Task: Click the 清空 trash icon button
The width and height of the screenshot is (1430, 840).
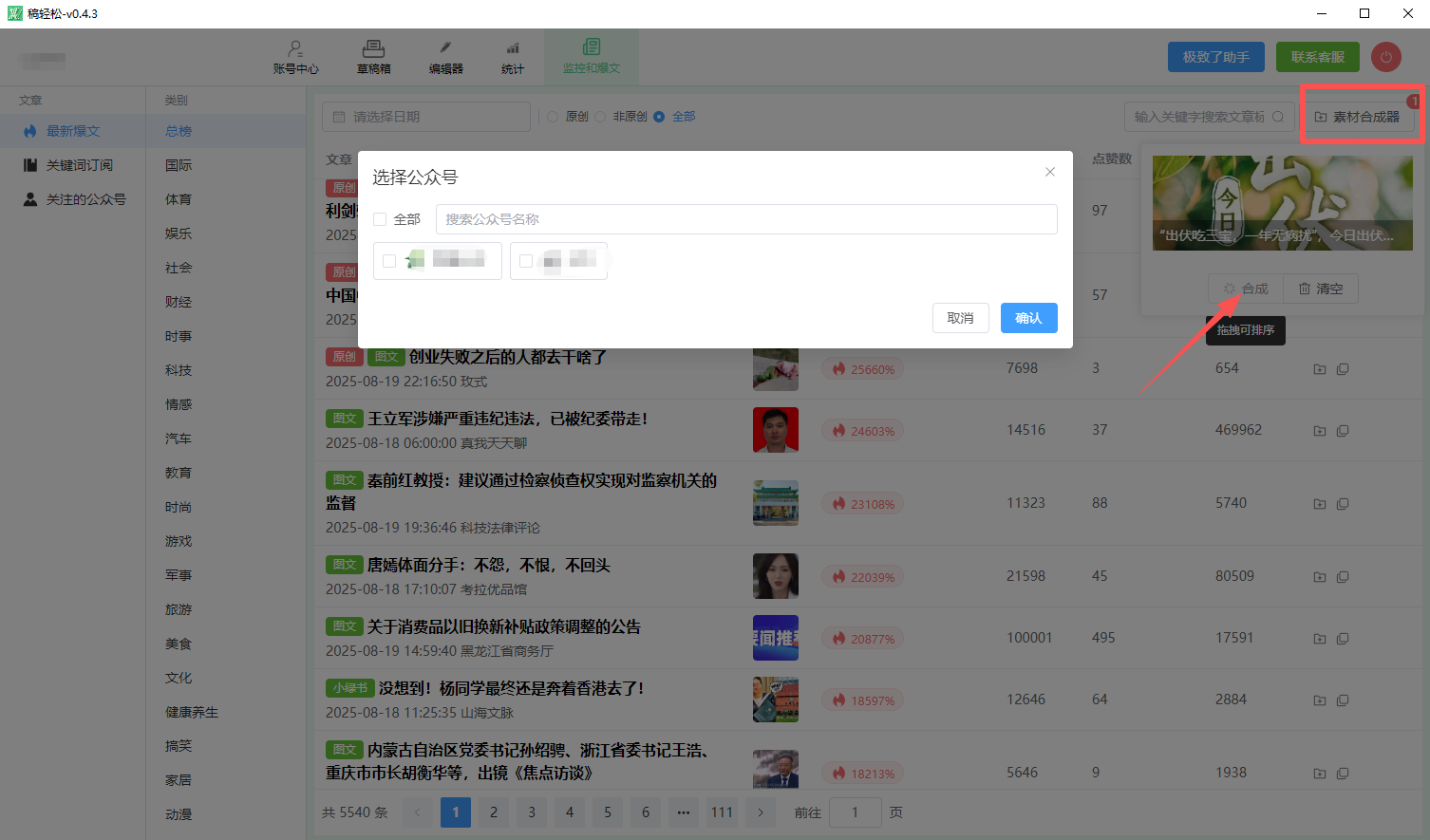Action: 1321,289
